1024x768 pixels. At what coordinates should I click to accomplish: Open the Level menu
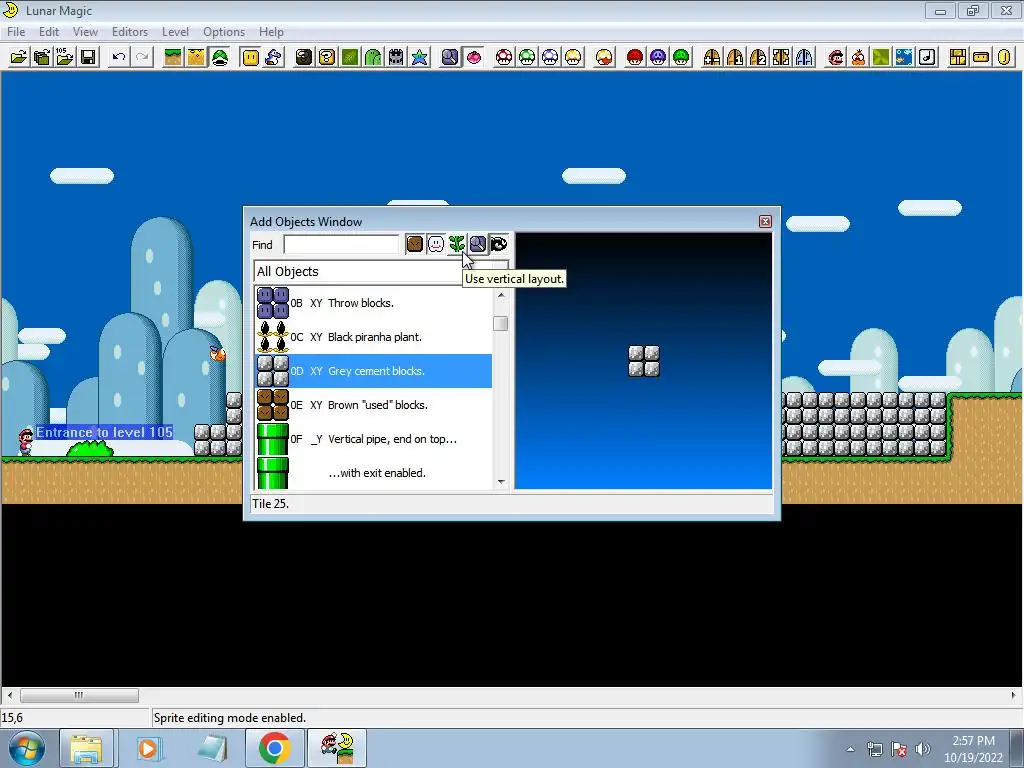[x=175, y=32]
